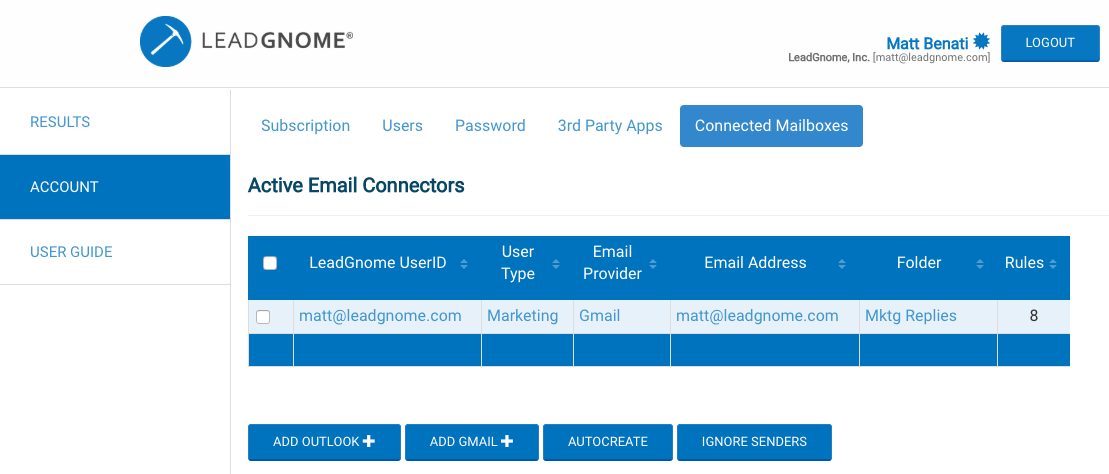Click the plus icon on Add Gmail

[506, 441]
